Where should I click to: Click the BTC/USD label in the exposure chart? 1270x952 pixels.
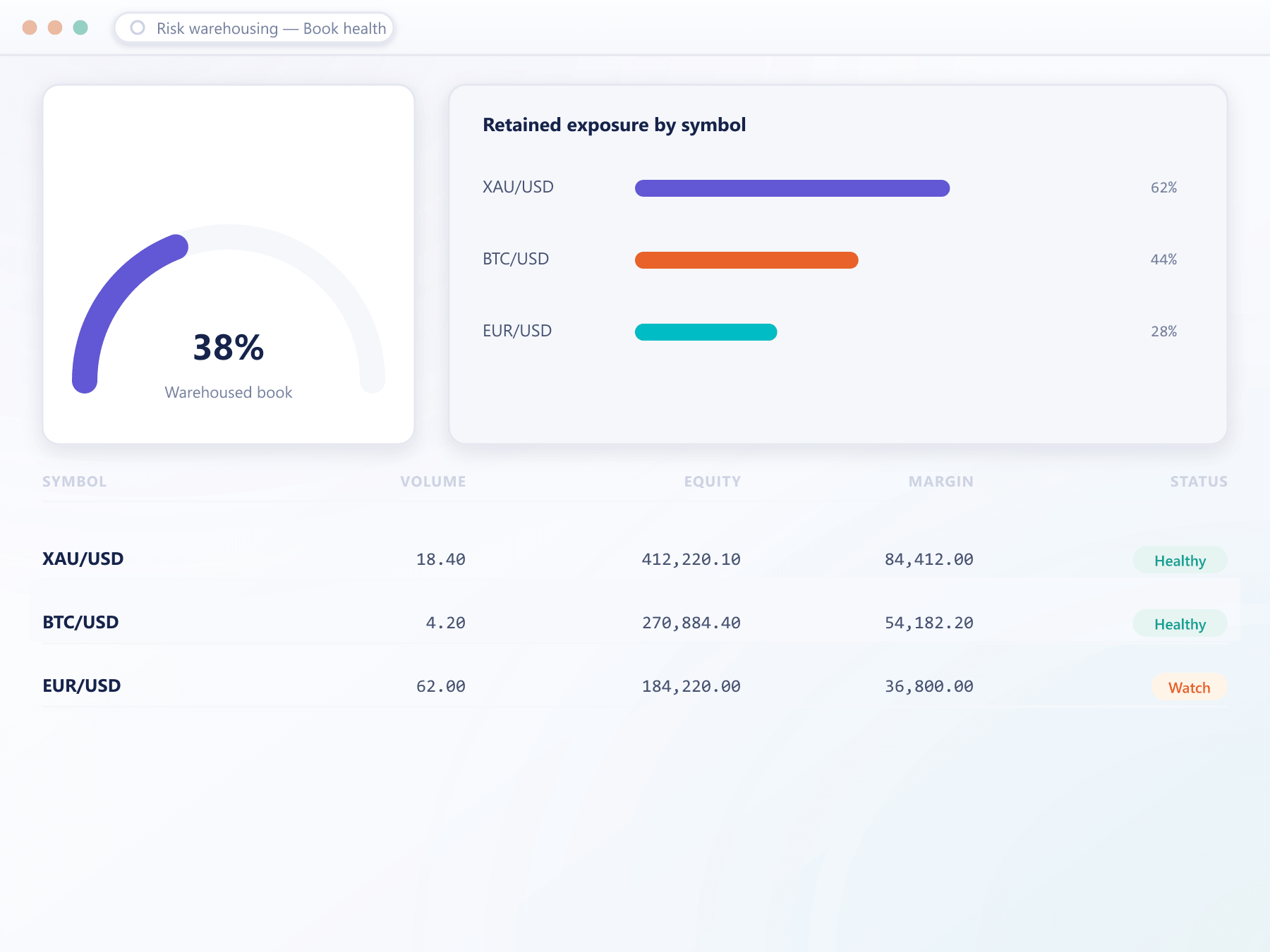coord(516,259)
